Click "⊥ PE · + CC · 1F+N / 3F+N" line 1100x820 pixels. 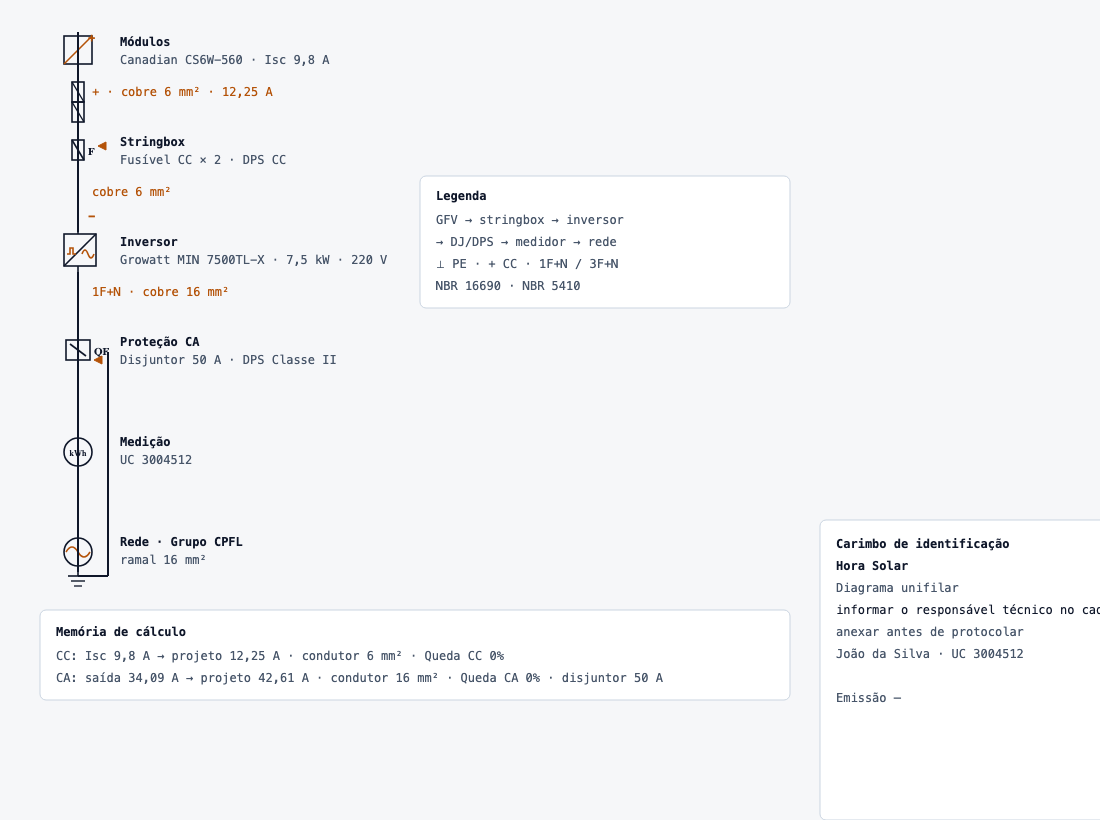click(527, 264)
